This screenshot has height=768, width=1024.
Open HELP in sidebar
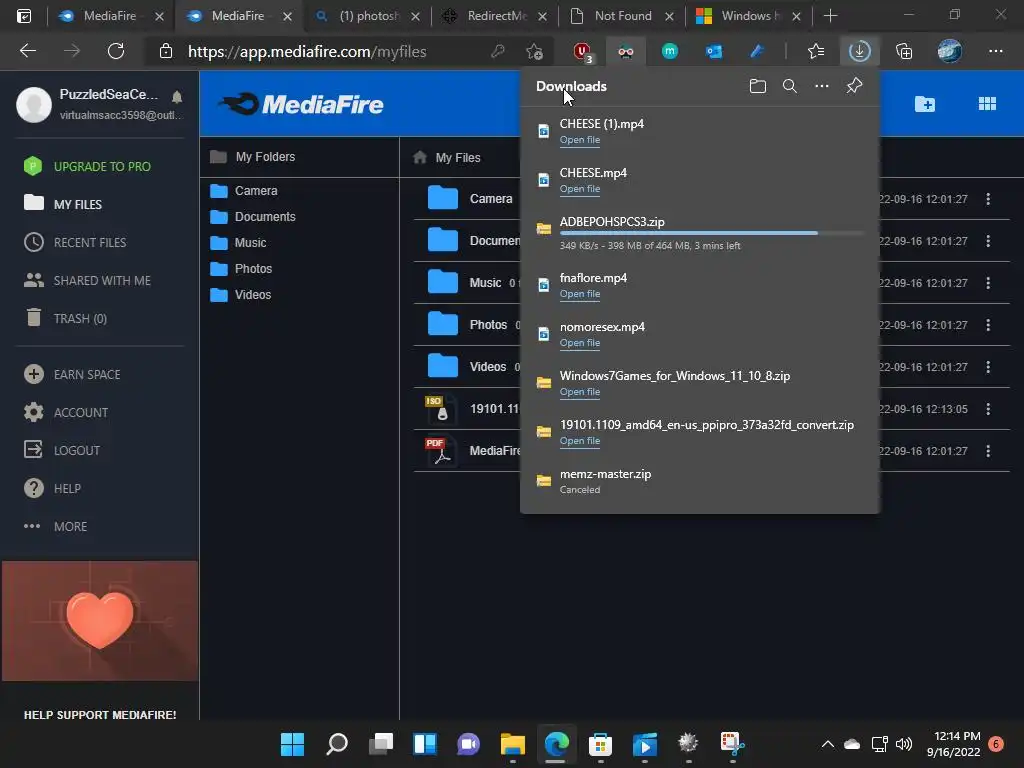tap(52, 488)
